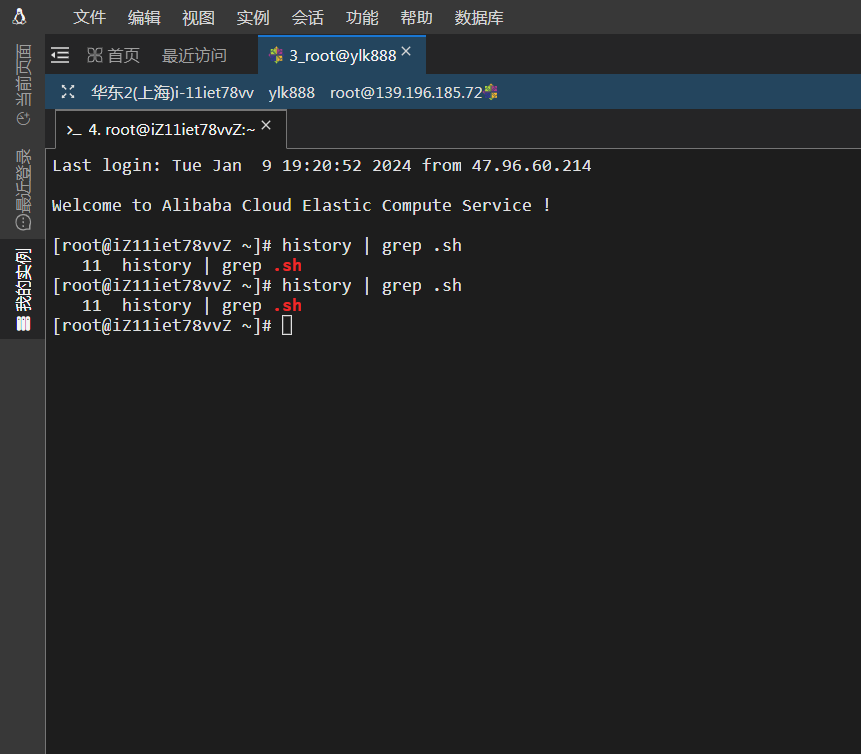Image resolution: width=861 pixels, height=754 pixels.
Task: Close the 4. root@iZ11iet78vvZ:~ terminal tab
Action: click(x=266, y=125)
